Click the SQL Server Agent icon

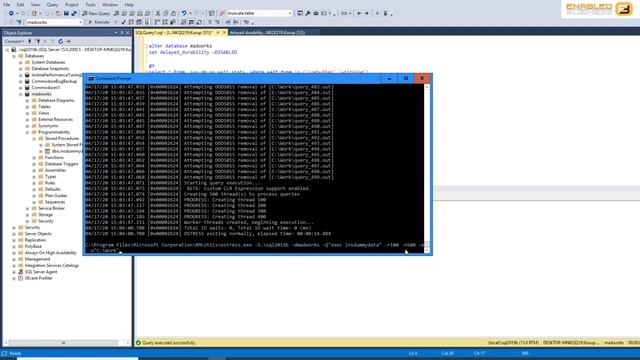coord(21,272)
